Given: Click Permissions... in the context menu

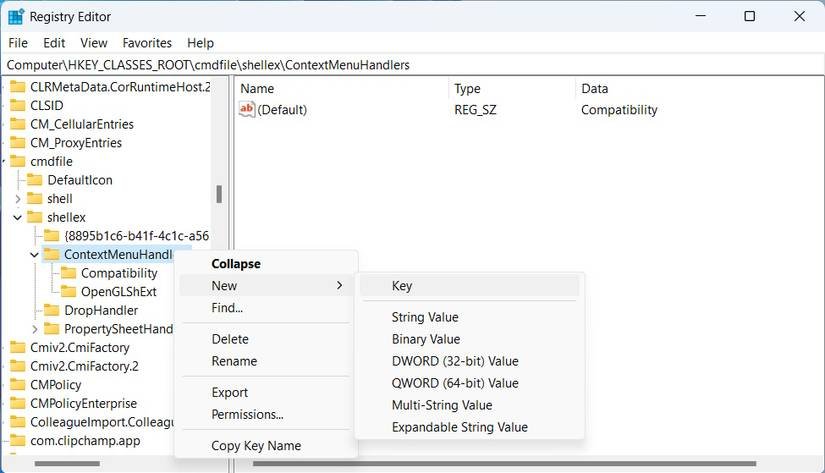Looking at the screenshot, I should tap(247, 414).
